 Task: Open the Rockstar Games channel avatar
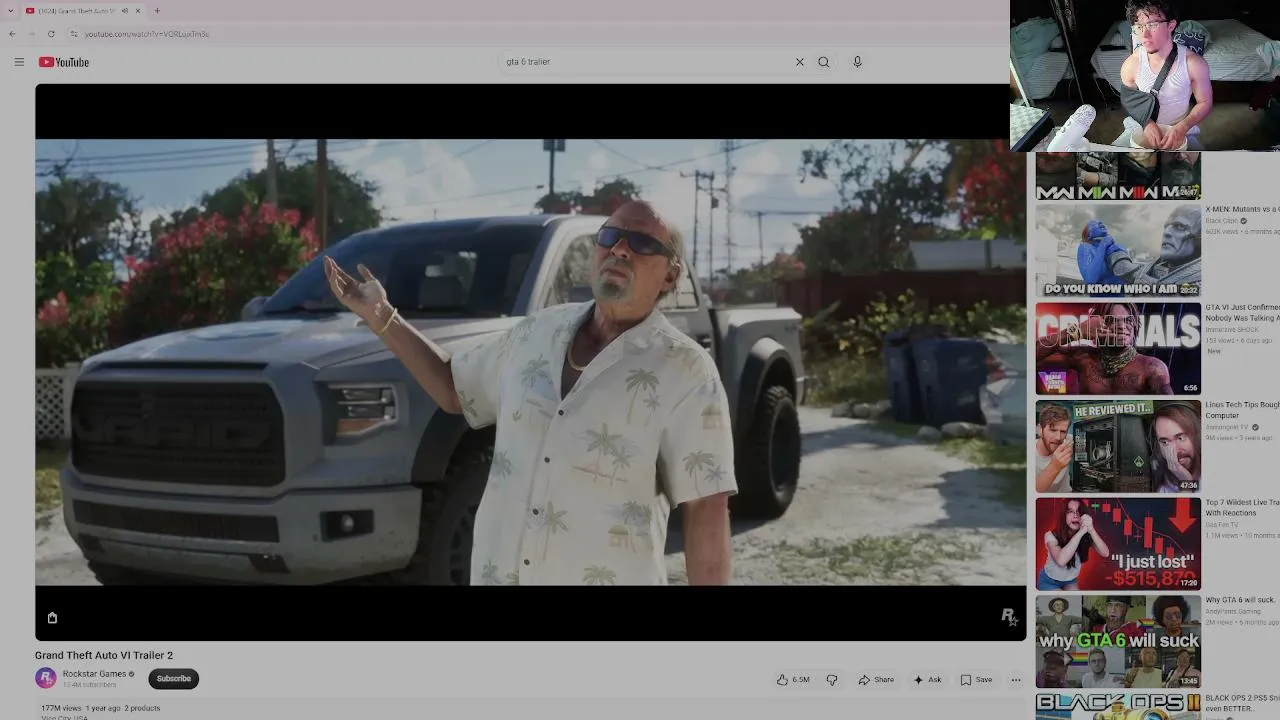[x=46, y=678]
